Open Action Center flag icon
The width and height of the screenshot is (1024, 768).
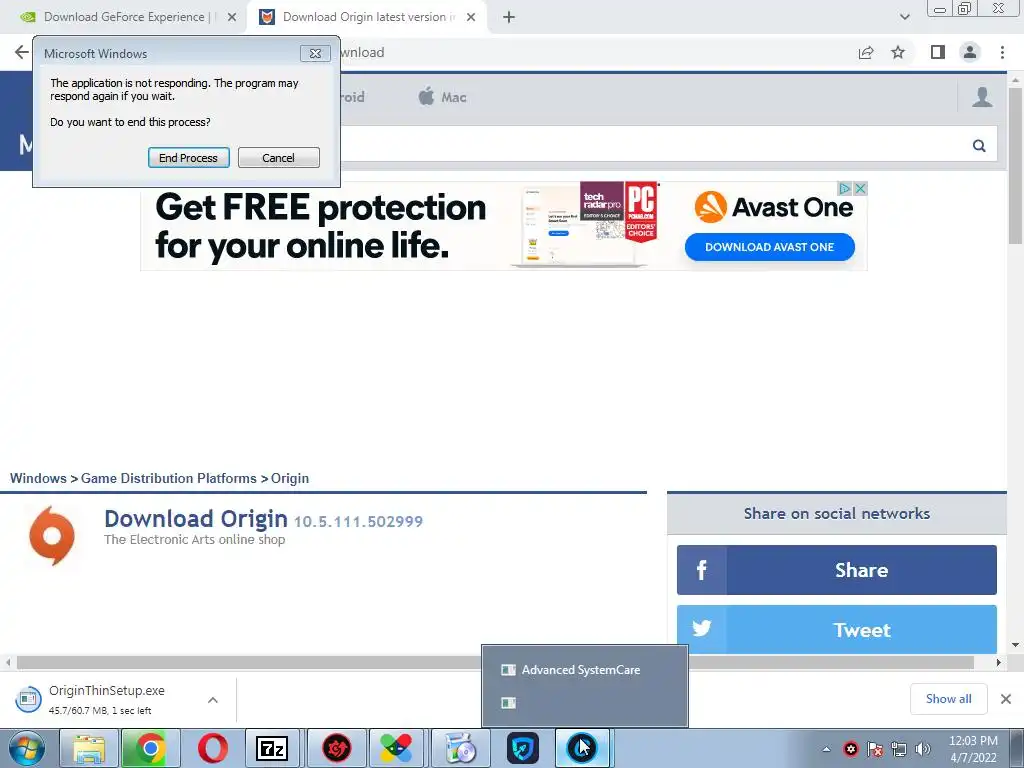pyautogui.click(x=874, y=749)
